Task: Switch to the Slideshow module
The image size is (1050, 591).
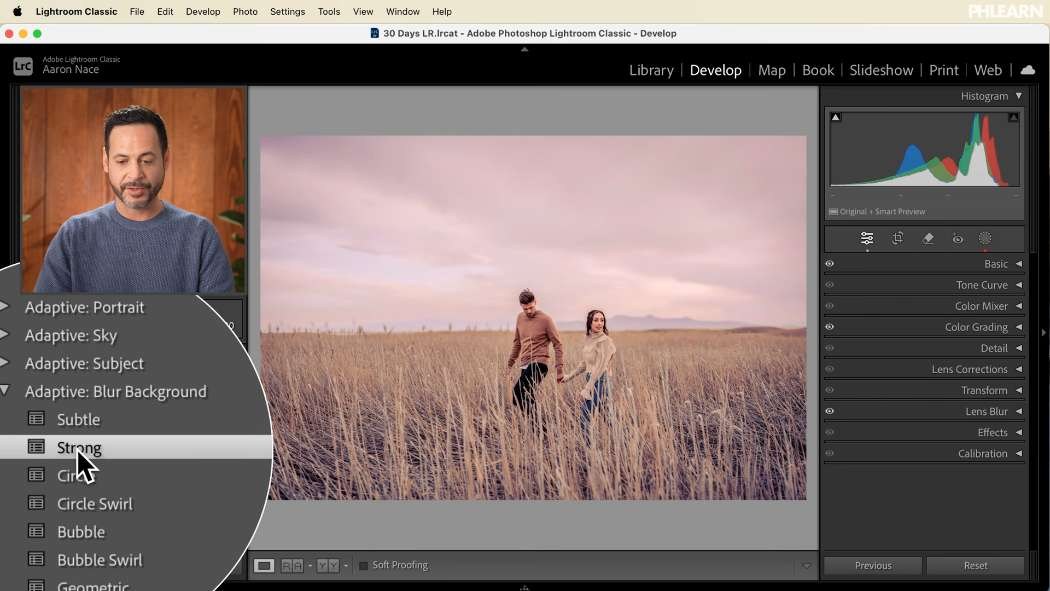Action: coord(881,70)
